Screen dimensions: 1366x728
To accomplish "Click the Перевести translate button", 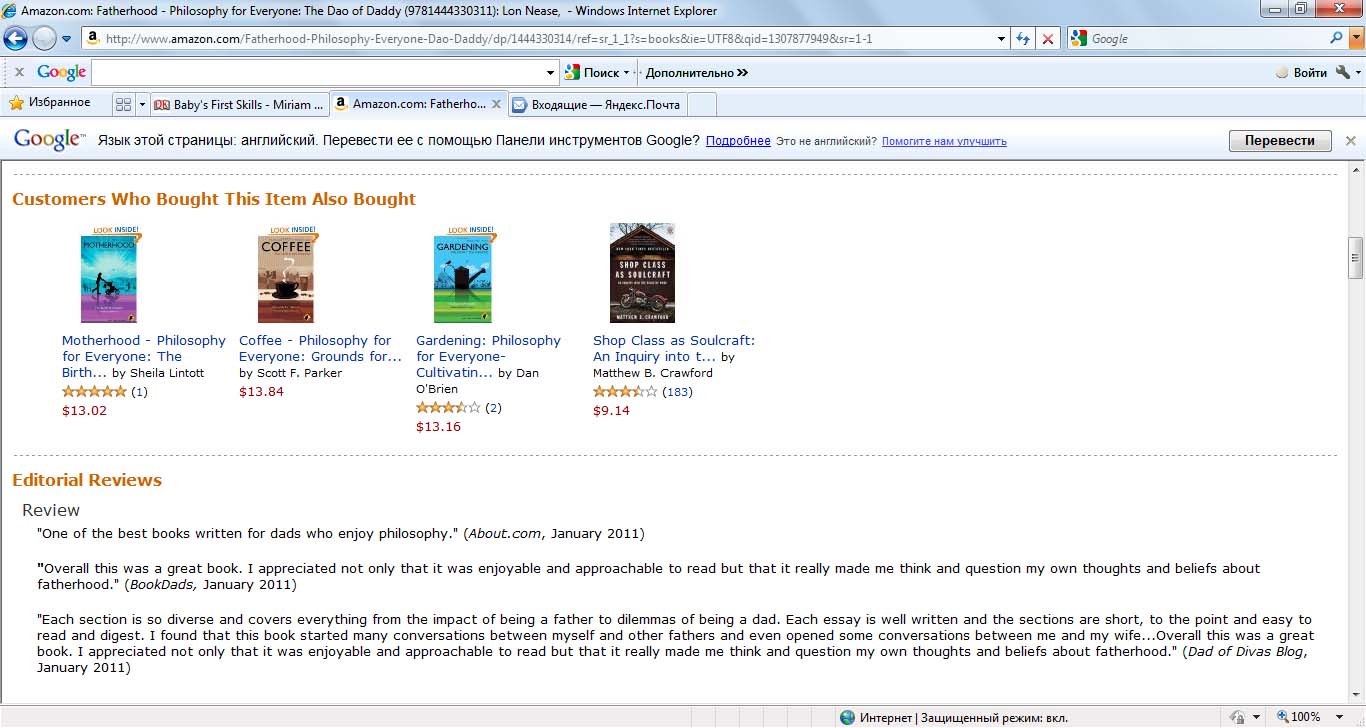I will (1280, 141).
